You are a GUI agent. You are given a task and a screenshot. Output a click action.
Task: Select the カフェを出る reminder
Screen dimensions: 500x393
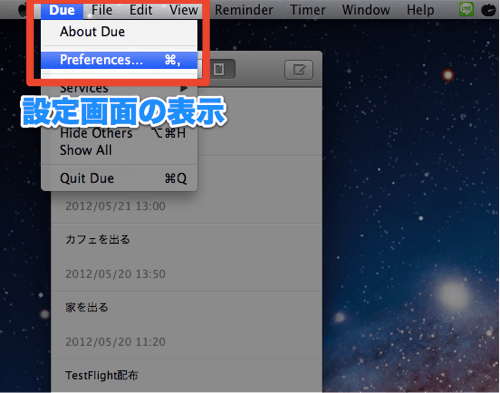186,257
